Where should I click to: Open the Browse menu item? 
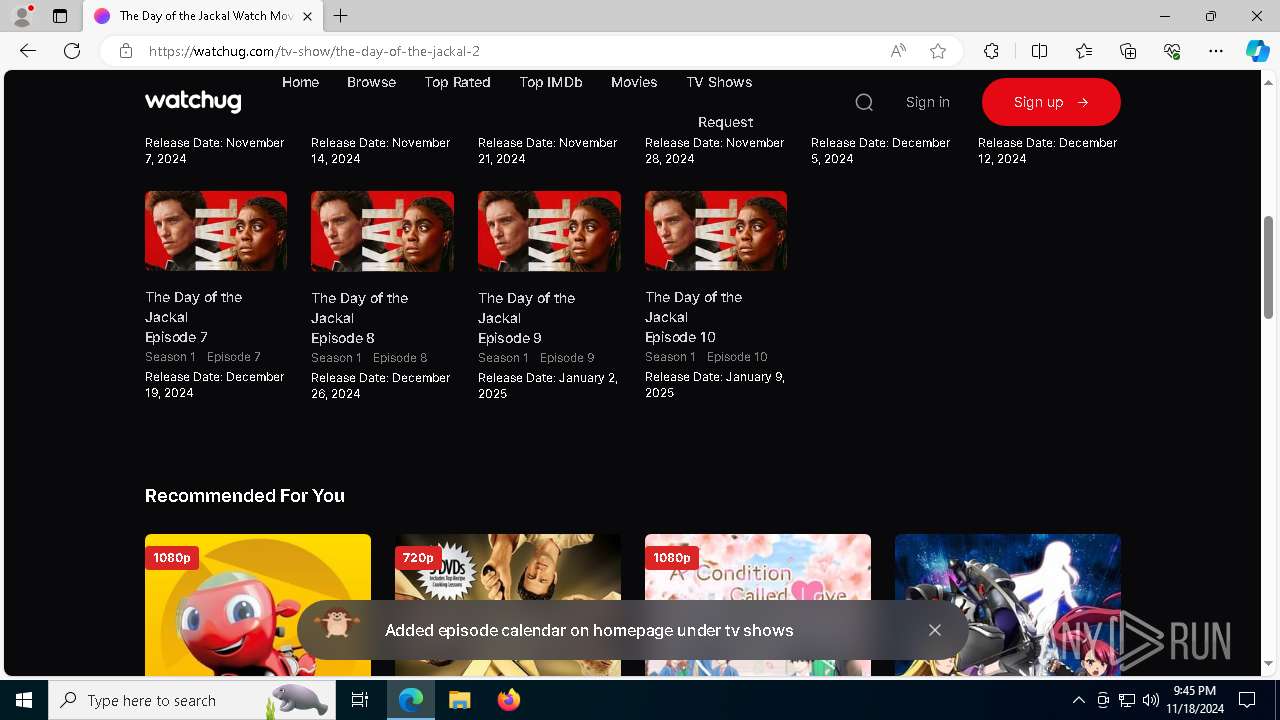(x=371, y=82)
